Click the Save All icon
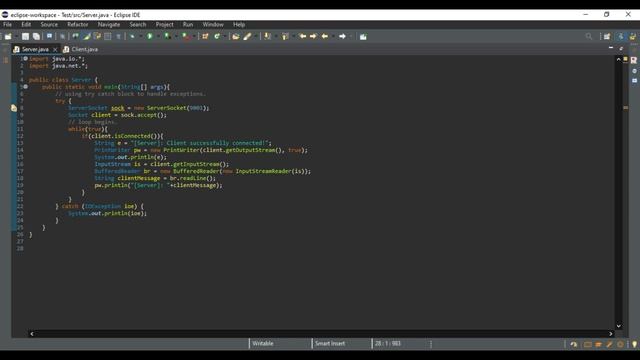640x360 pixels. click(x=36, y=37)
